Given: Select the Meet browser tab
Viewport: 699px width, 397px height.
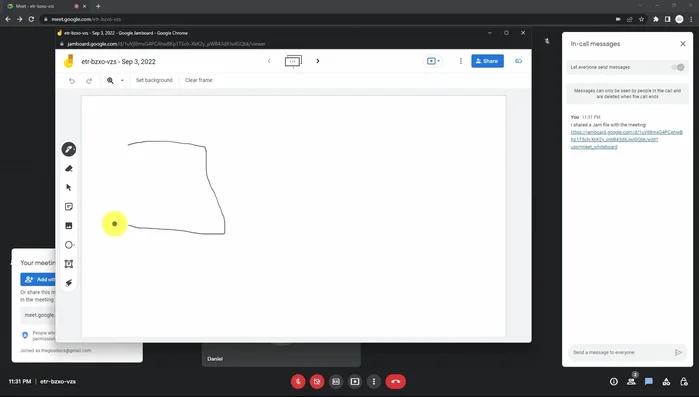Looking at the screenshot, I should tap(44, 6).
